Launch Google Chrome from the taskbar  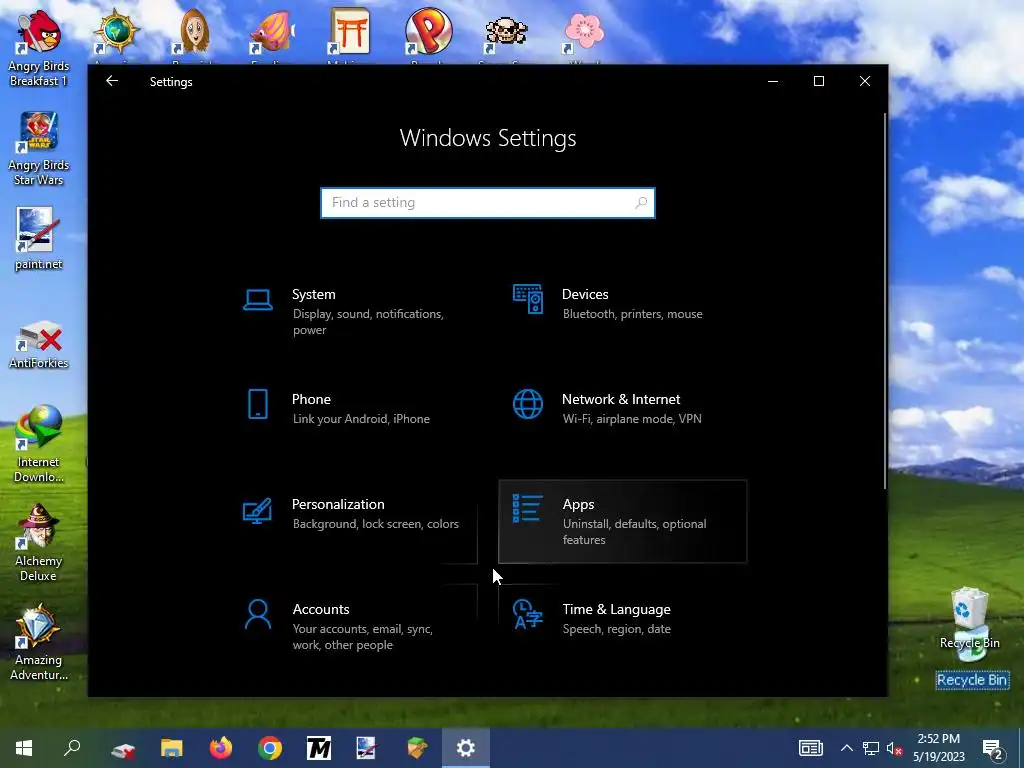coord(270,748)
